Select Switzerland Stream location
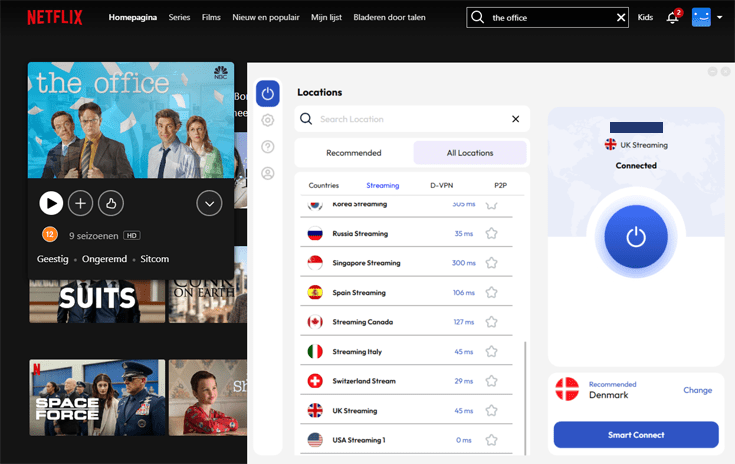Viewport: 735px width, 464px height. [x=406, y=381]
